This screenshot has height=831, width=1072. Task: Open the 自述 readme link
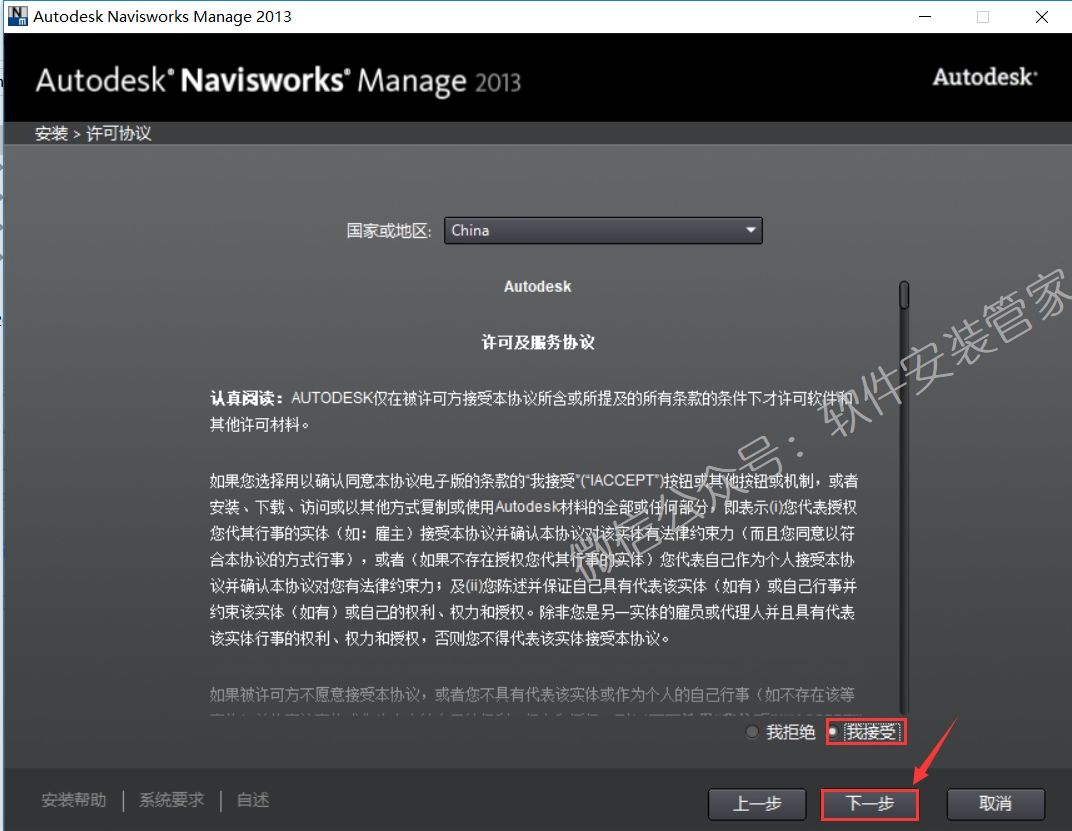[x=253, y=800]
